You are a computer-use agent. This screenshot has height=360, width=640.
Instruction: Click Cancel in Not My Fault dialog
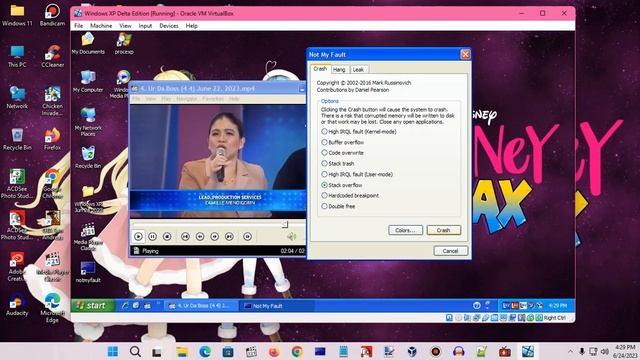[450, 251]
